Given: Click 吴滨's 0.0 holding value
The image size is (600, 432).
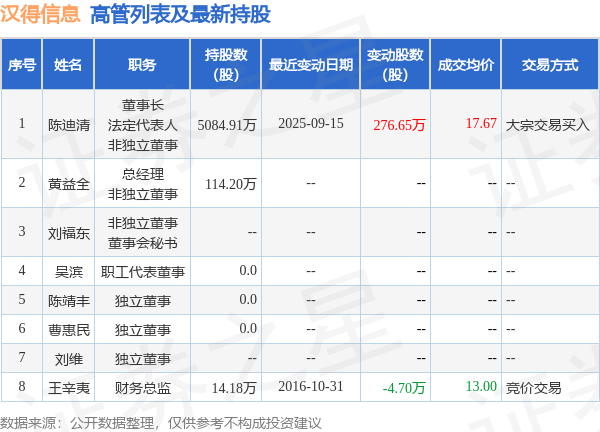Looking at the screenshot, I should pyautogui.click(x=248, y=271).
